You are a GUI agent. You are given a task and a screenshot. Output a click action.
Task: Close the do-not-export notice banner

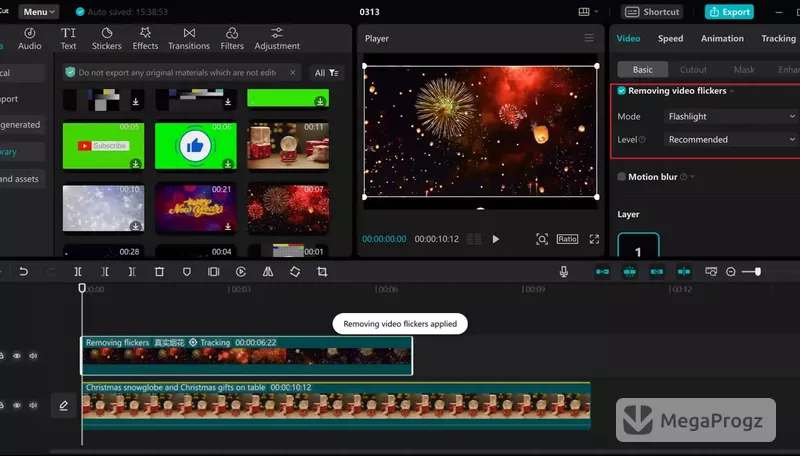click(x=292, y=72)
